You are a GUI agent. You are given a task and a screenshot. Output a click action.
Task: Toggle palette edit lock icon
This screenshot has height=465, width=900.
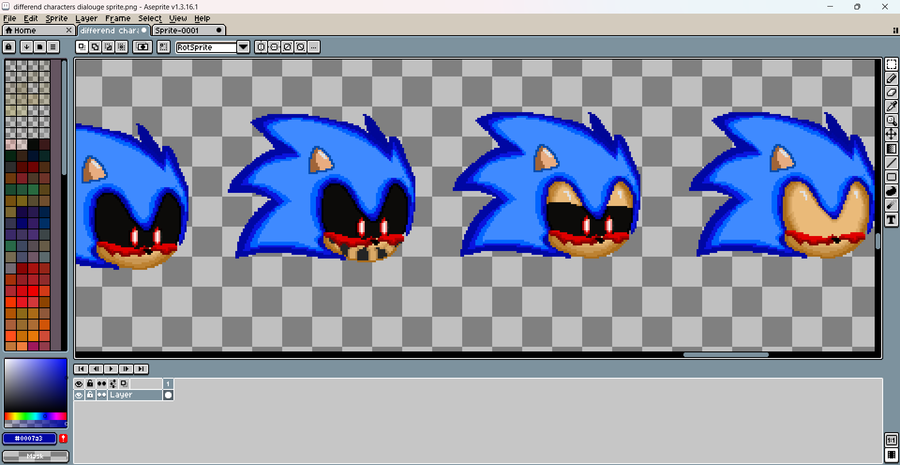click(x=9, y=47)
